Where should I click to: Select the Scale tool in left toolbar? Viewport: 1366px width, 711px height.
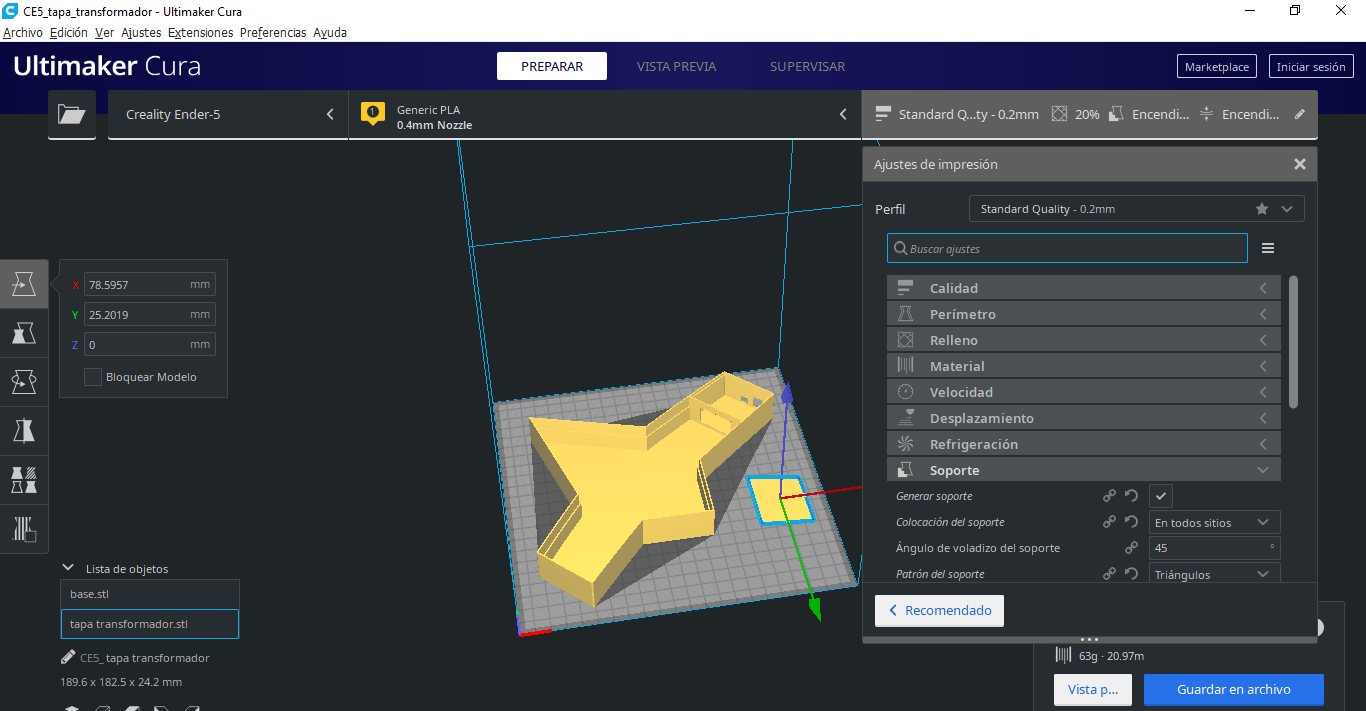point(24,333)
